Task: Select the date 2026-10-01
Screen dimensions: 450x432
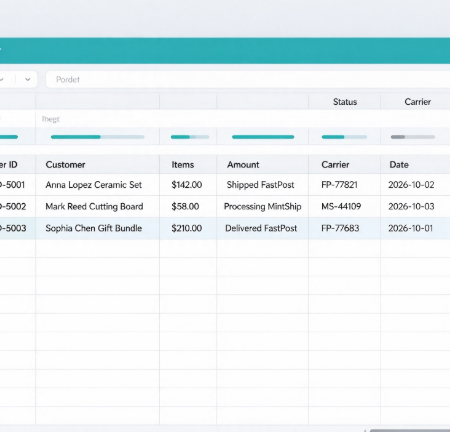Action: [410, 228]
